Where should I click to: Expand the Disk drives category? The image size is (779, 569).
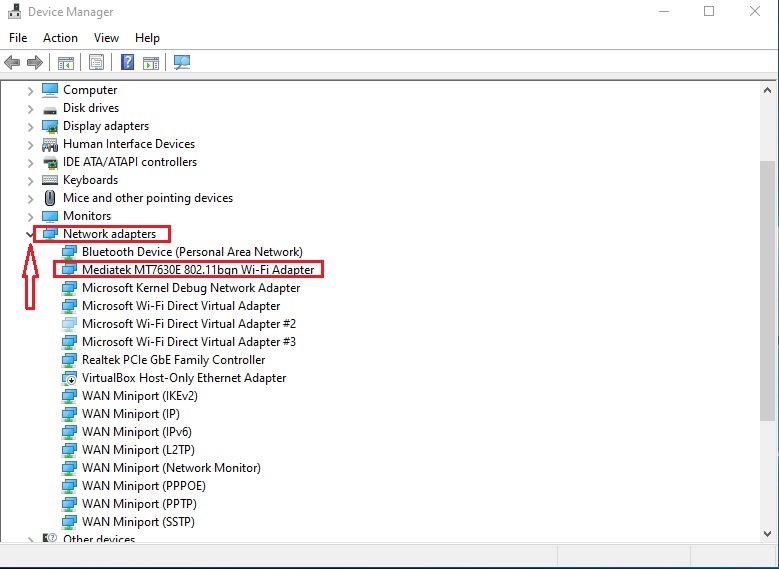coord(30,108)
